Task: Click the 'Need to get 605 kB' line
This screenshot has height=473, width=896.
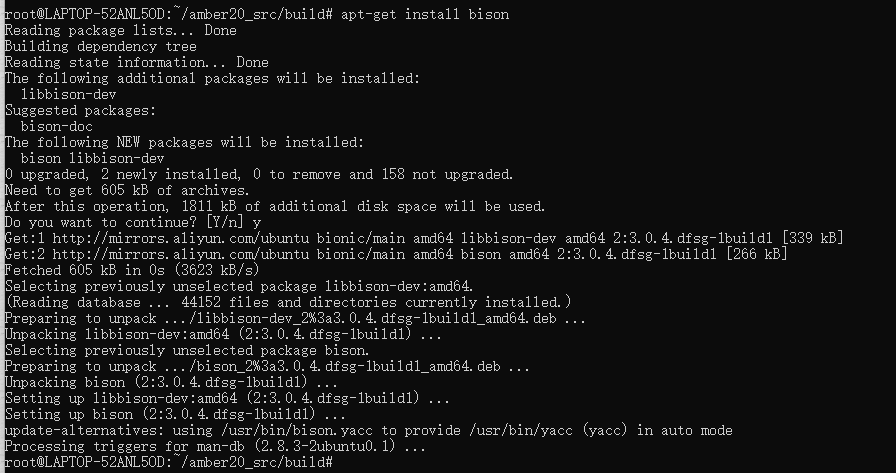Action: click(x=127, y=190)
